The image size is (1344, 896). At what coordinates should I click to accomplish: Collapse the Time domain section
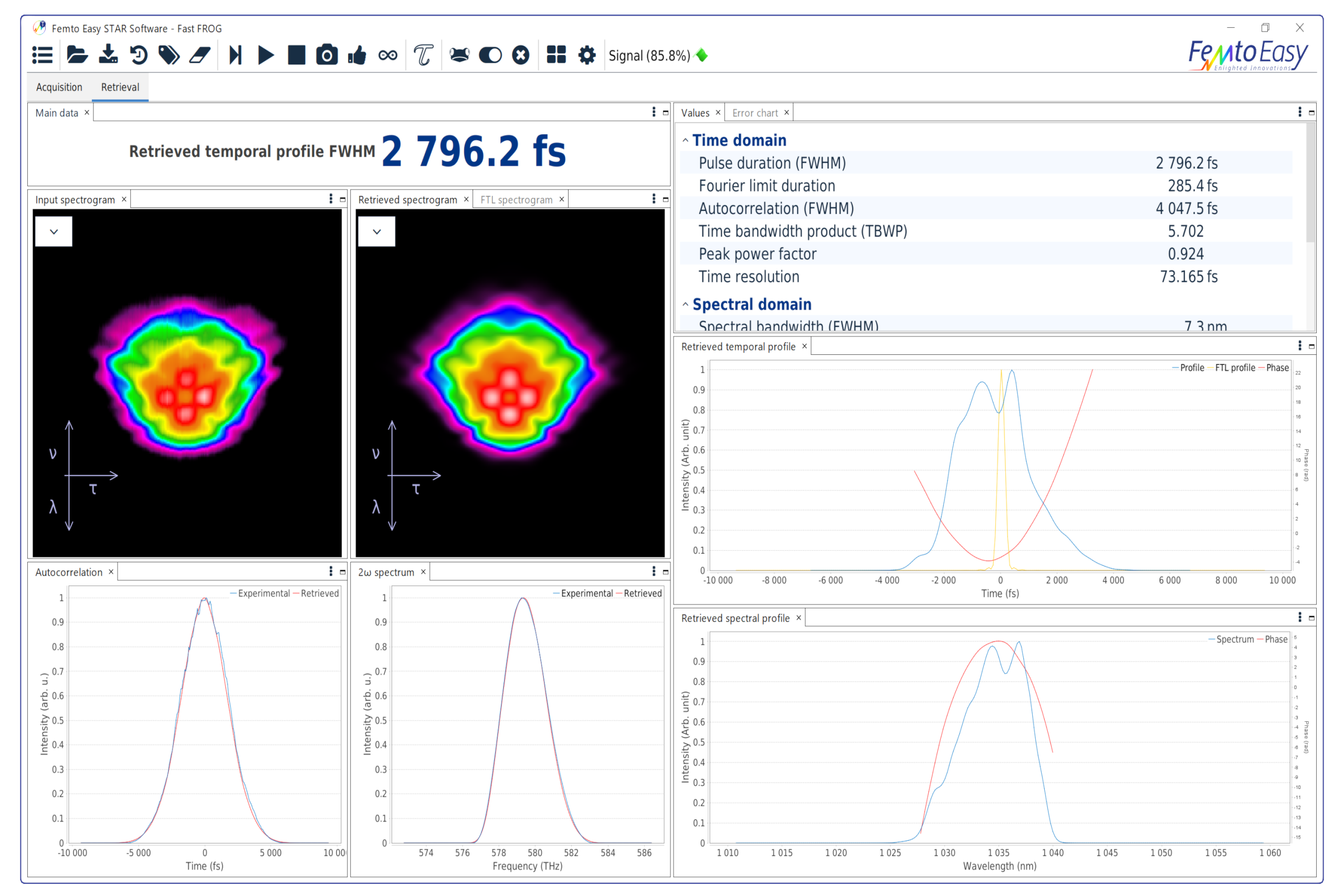pyautogui.click(x=685, y=141)
